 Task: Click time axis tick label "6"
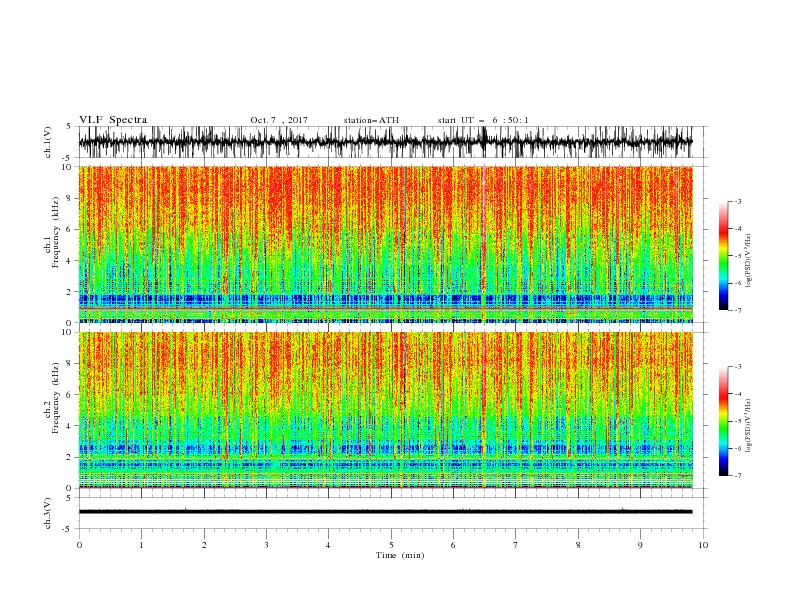pyautogui.click(x=453, y=545)
